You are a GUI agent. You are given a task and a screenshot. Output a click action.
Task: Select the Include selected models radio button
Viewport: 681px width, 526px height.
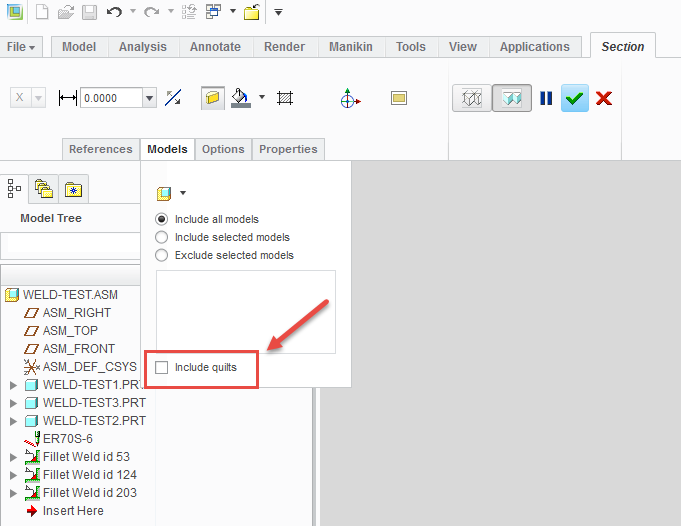point(162,237)
